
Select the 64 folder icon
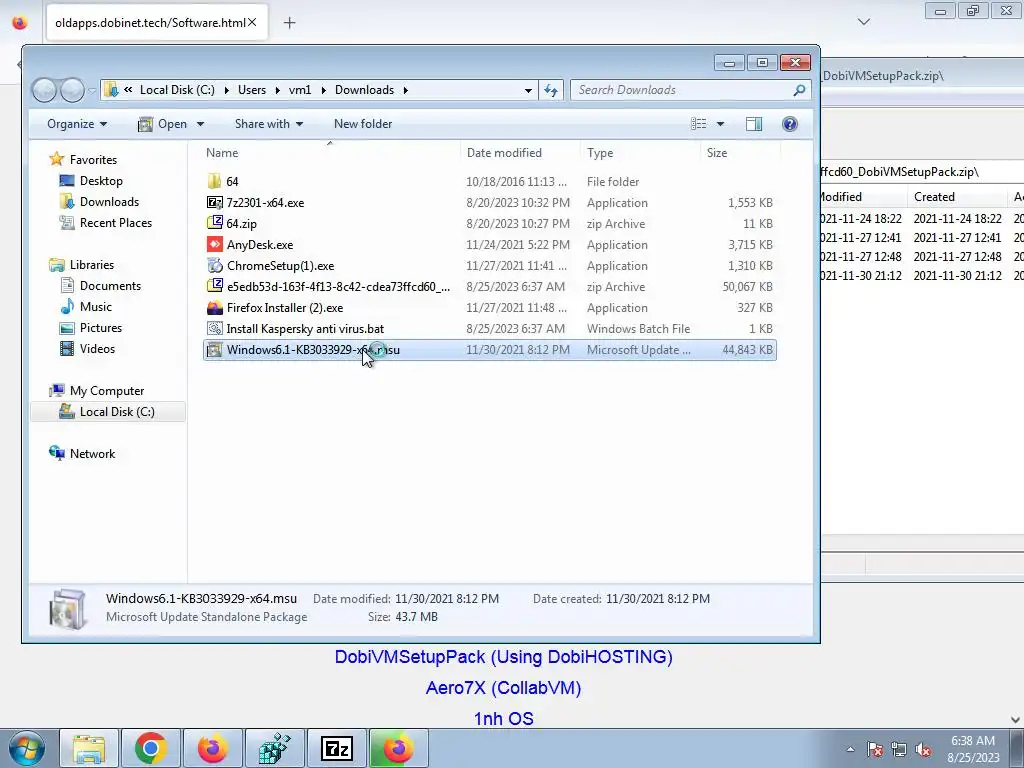coord(214,182)
